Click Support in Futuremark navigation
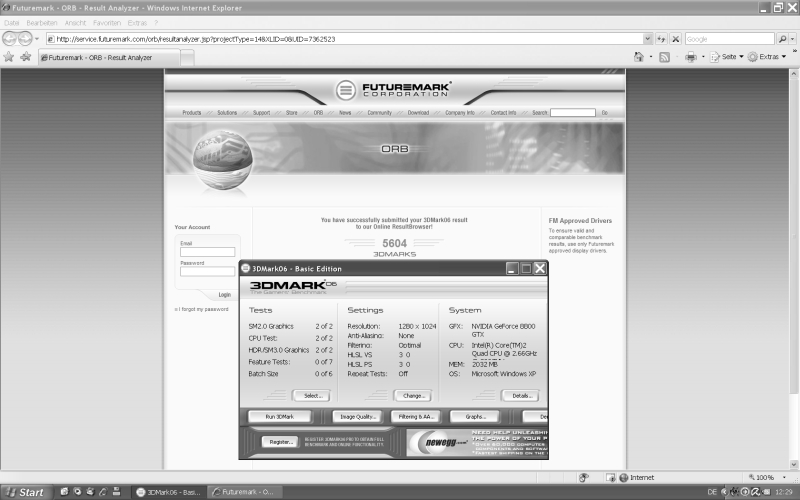This screenshot has height=500, width=800. 261,113
